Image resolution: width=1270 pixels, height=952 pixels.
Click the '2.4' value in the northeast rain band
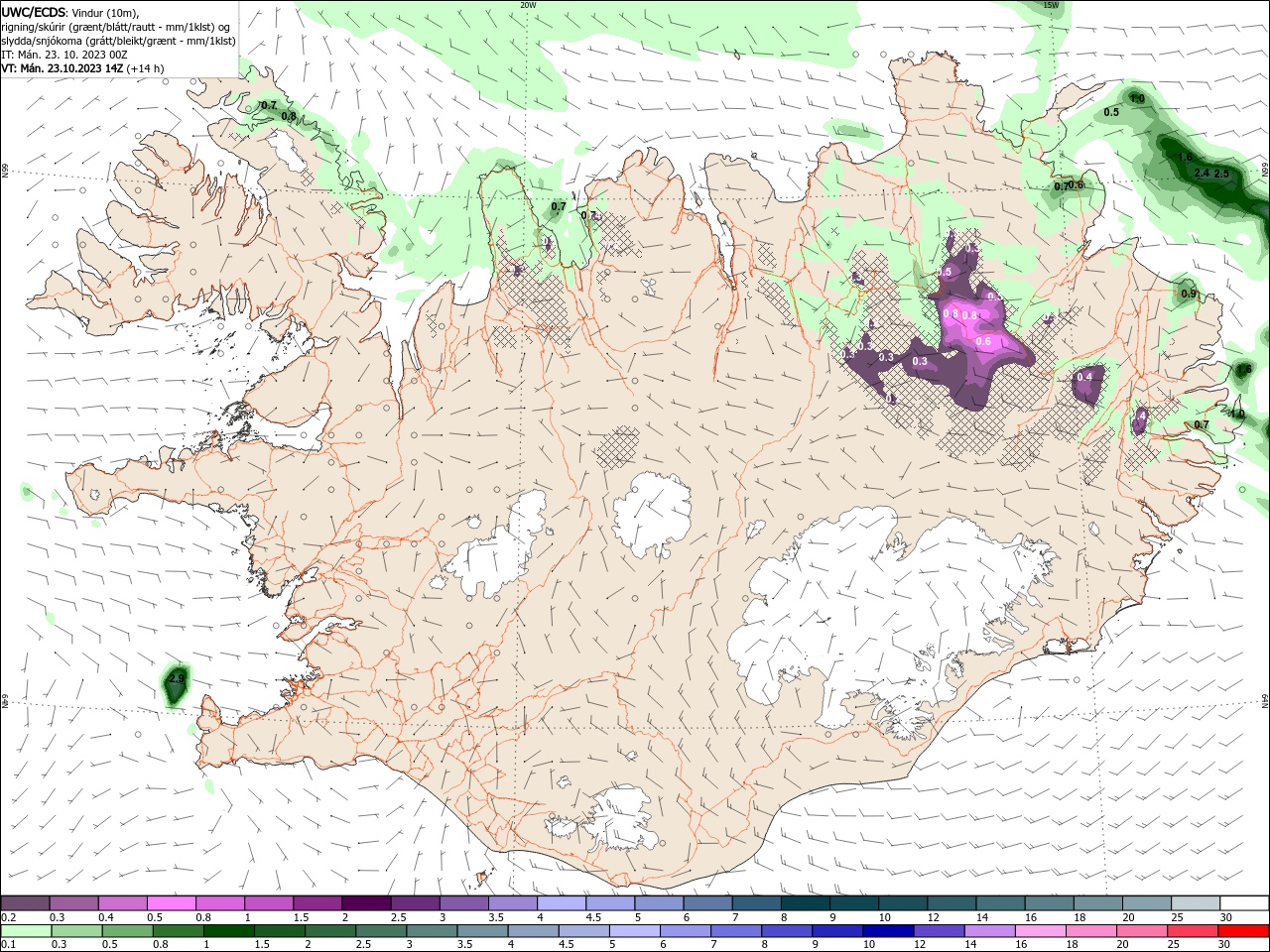[1202, 174]
